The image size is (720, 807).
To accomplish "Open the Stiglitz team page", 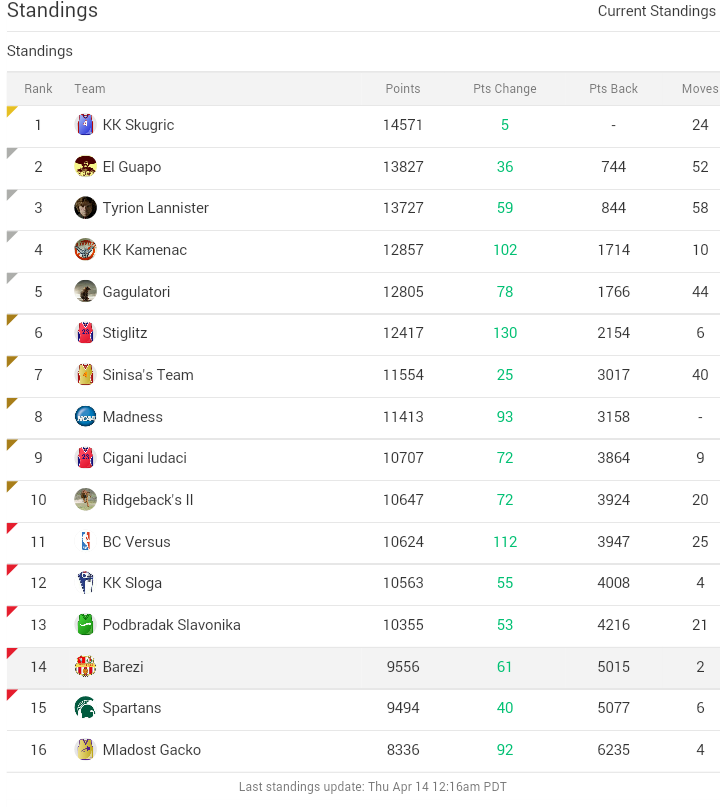I will pos(125,333).
